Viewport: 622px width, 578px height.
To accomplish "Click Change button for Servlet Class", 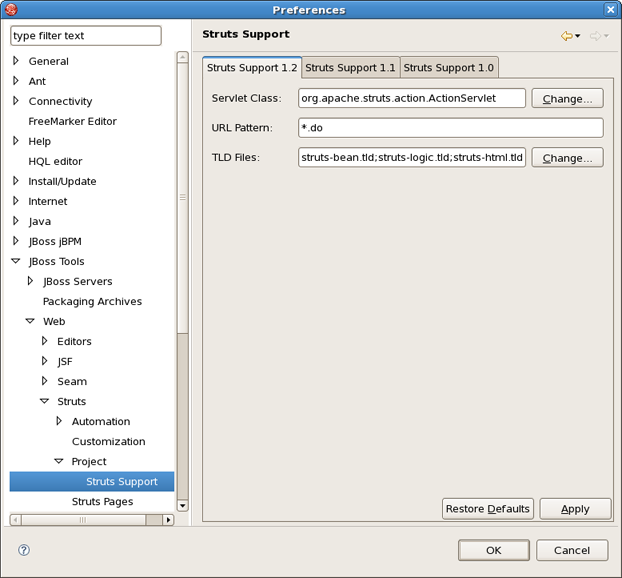I will pos(567,98).
